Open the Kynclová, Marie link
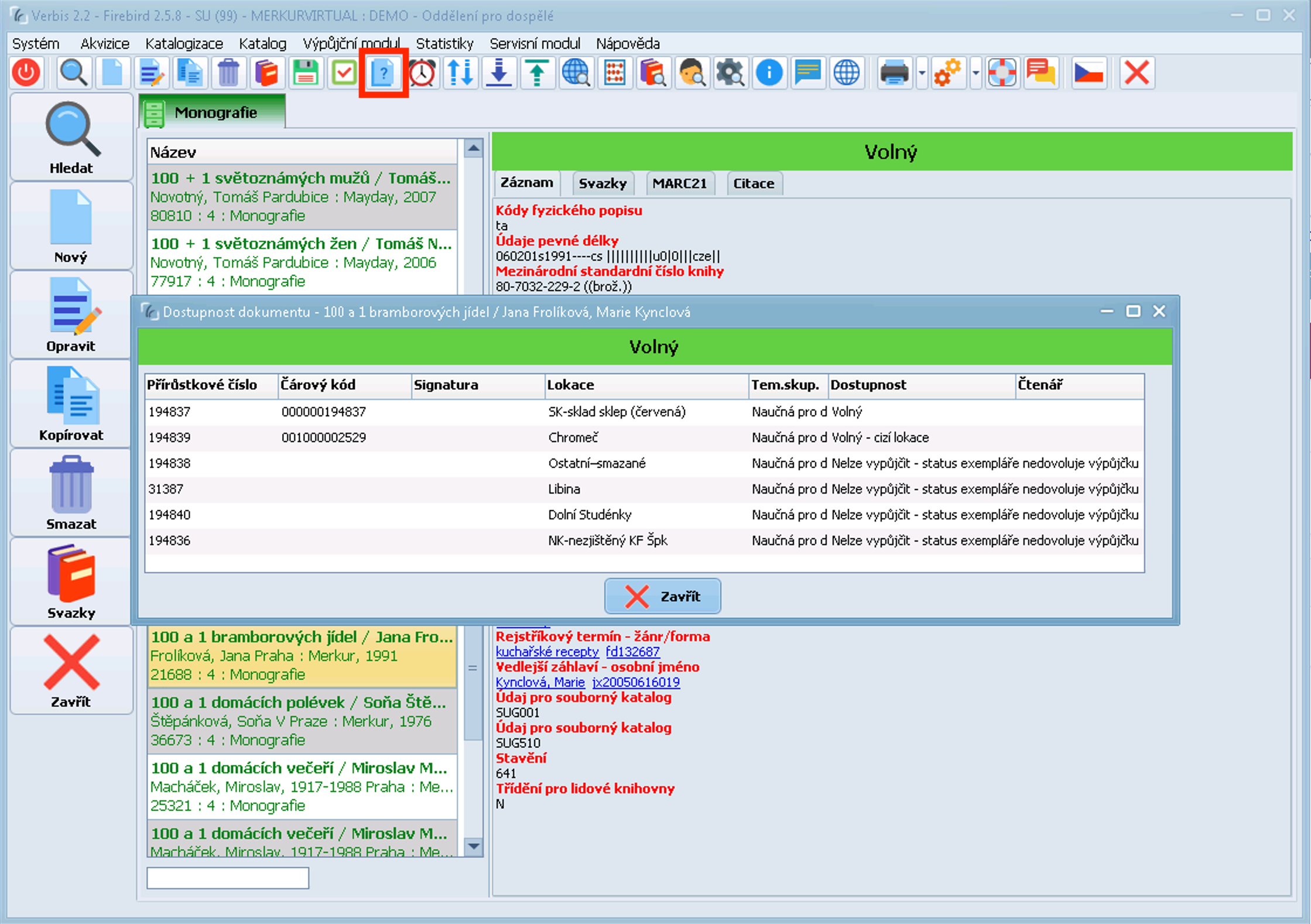Viewport: 1311px width, 924px height. click(x=540, y=682)
